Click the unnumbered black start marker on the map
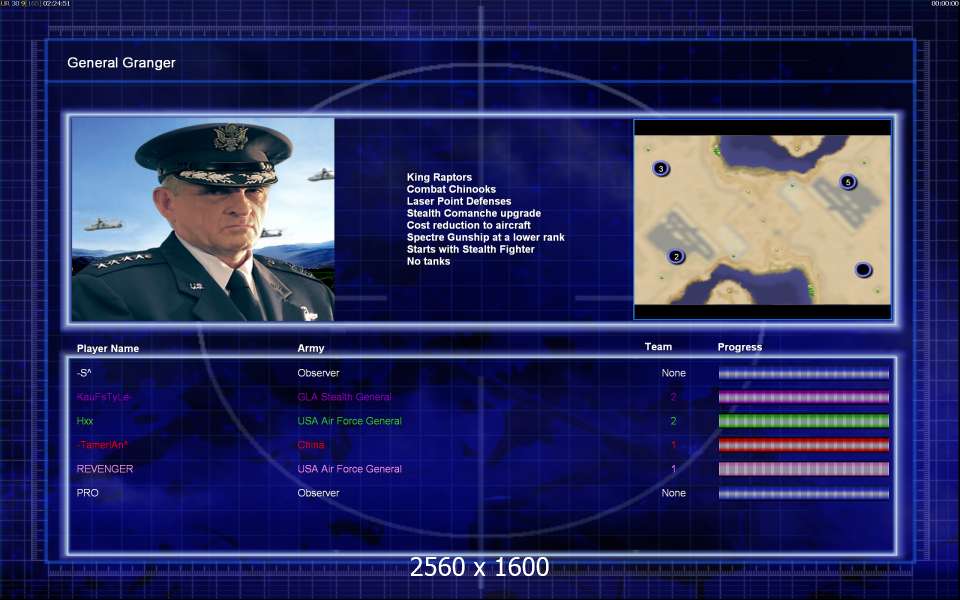 (863, 269)
